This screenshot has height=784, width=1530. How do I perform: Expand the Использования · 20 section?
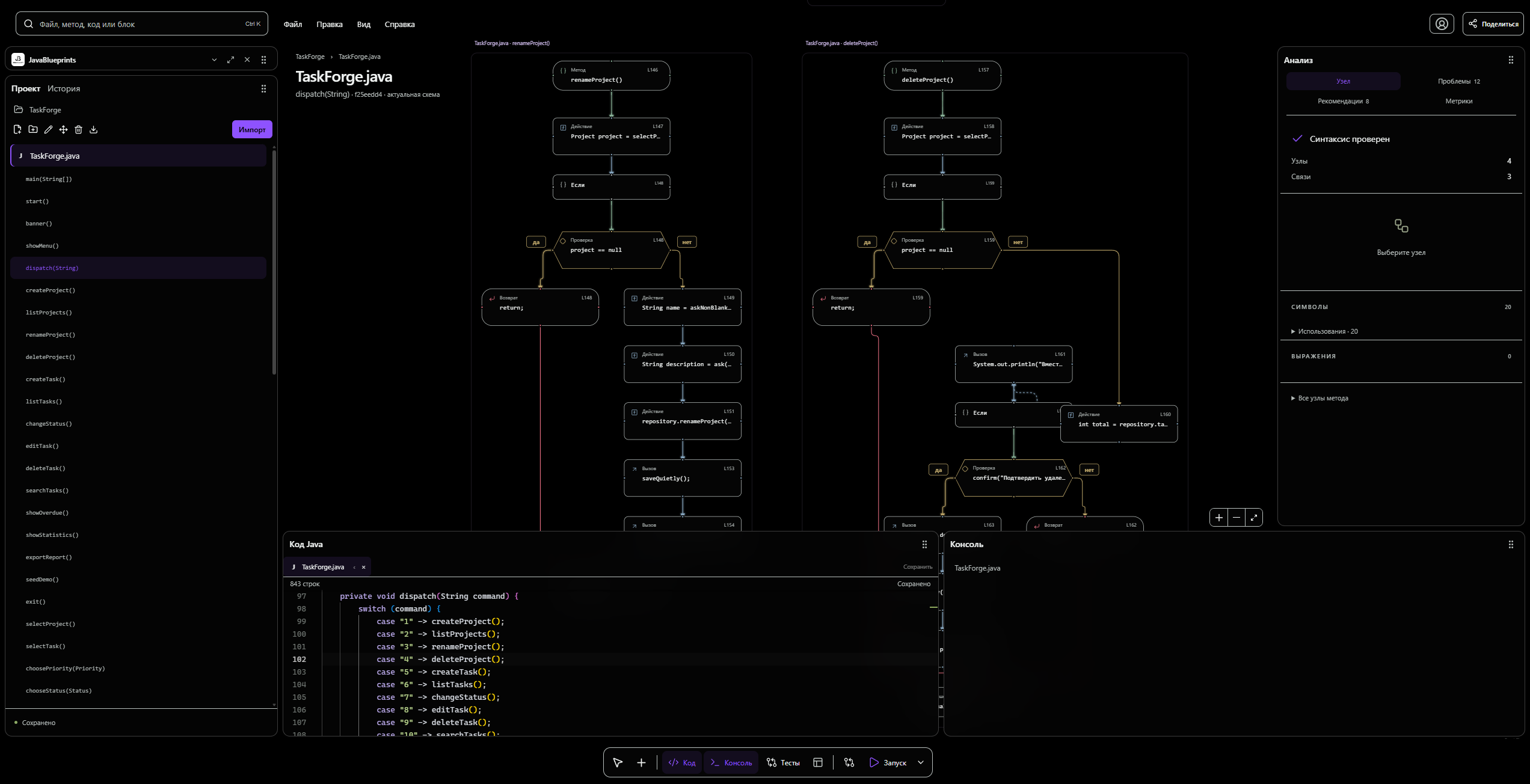pos(1324,331)
